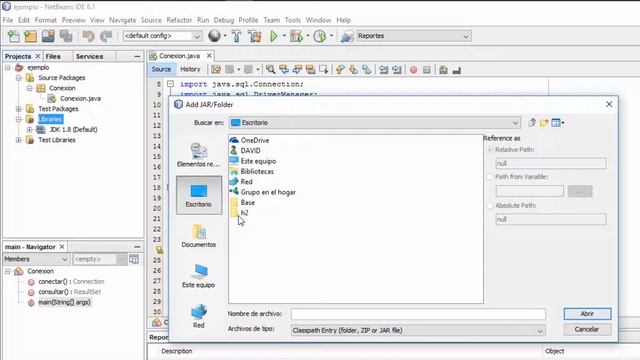
Task: Click the Debug Project icon
Action: pyautogui.click(x=296, y=36)
